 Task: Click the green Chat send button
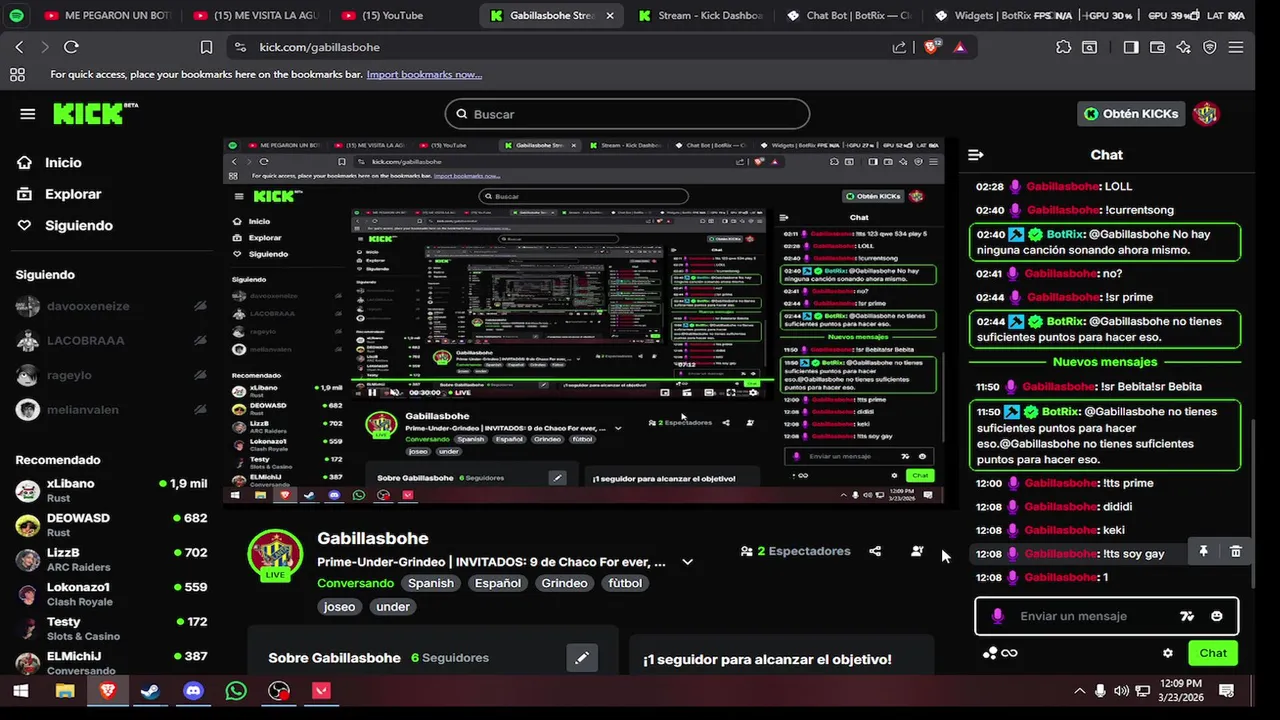point(1213,653)
